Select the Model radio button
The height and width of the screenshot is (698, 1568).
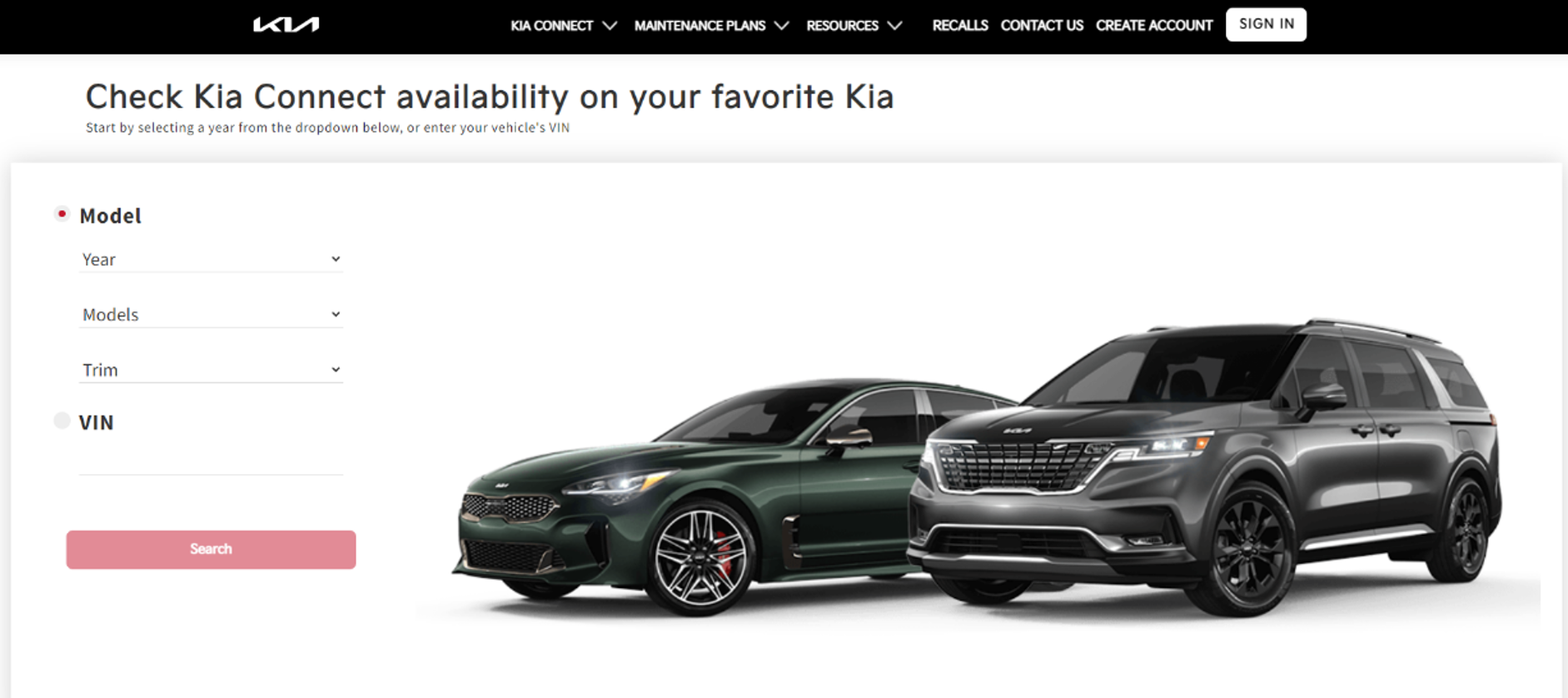click(62, 214)
